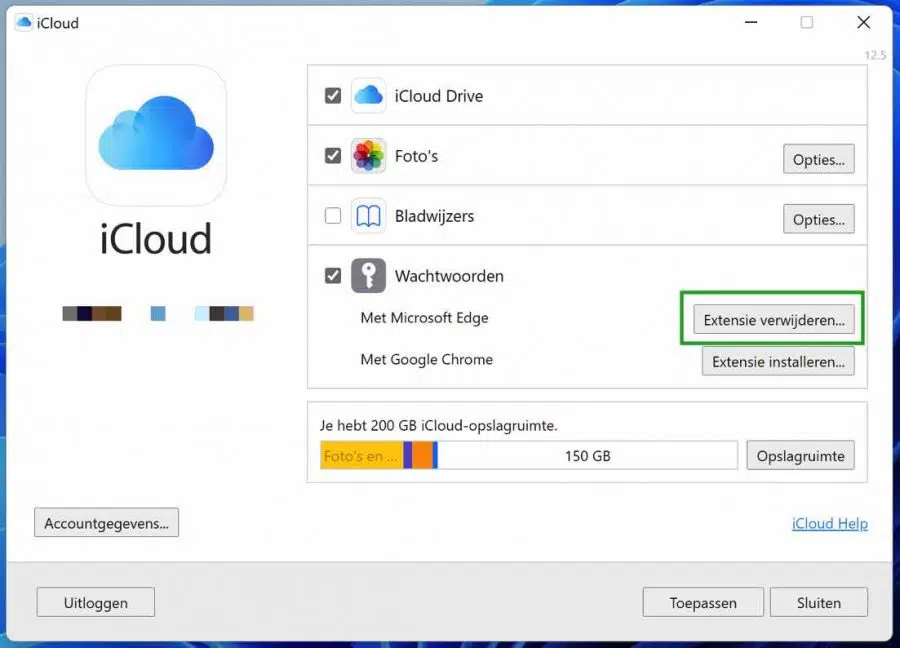Open the iCloud Help link

(830, 523)
